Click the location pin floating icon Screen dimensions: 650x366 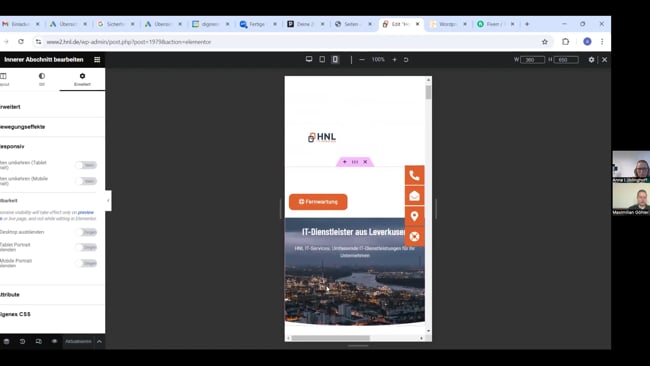[414, 216]
